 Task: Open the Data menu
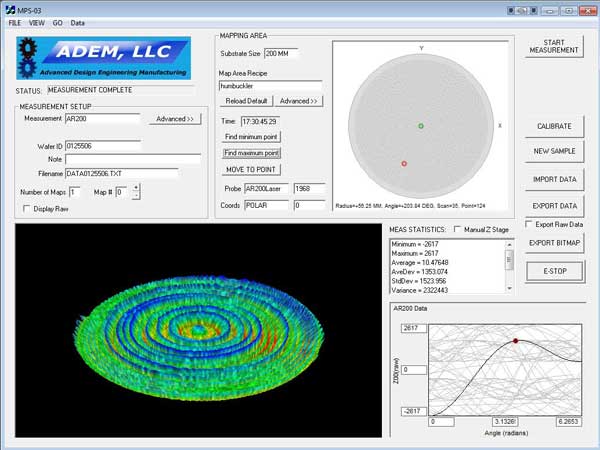[77, 23]
